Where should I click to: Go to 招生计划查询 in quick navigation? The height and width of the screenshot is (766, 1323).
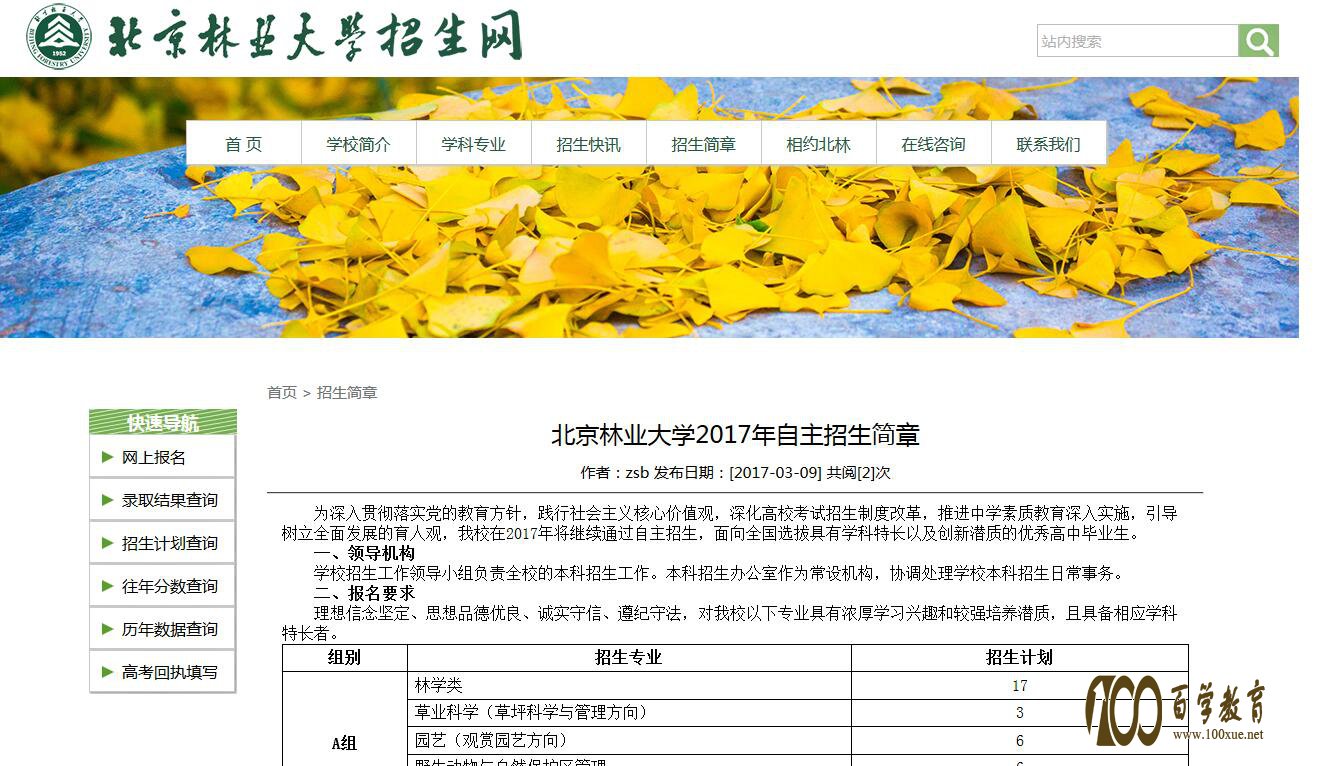(170, 543)
